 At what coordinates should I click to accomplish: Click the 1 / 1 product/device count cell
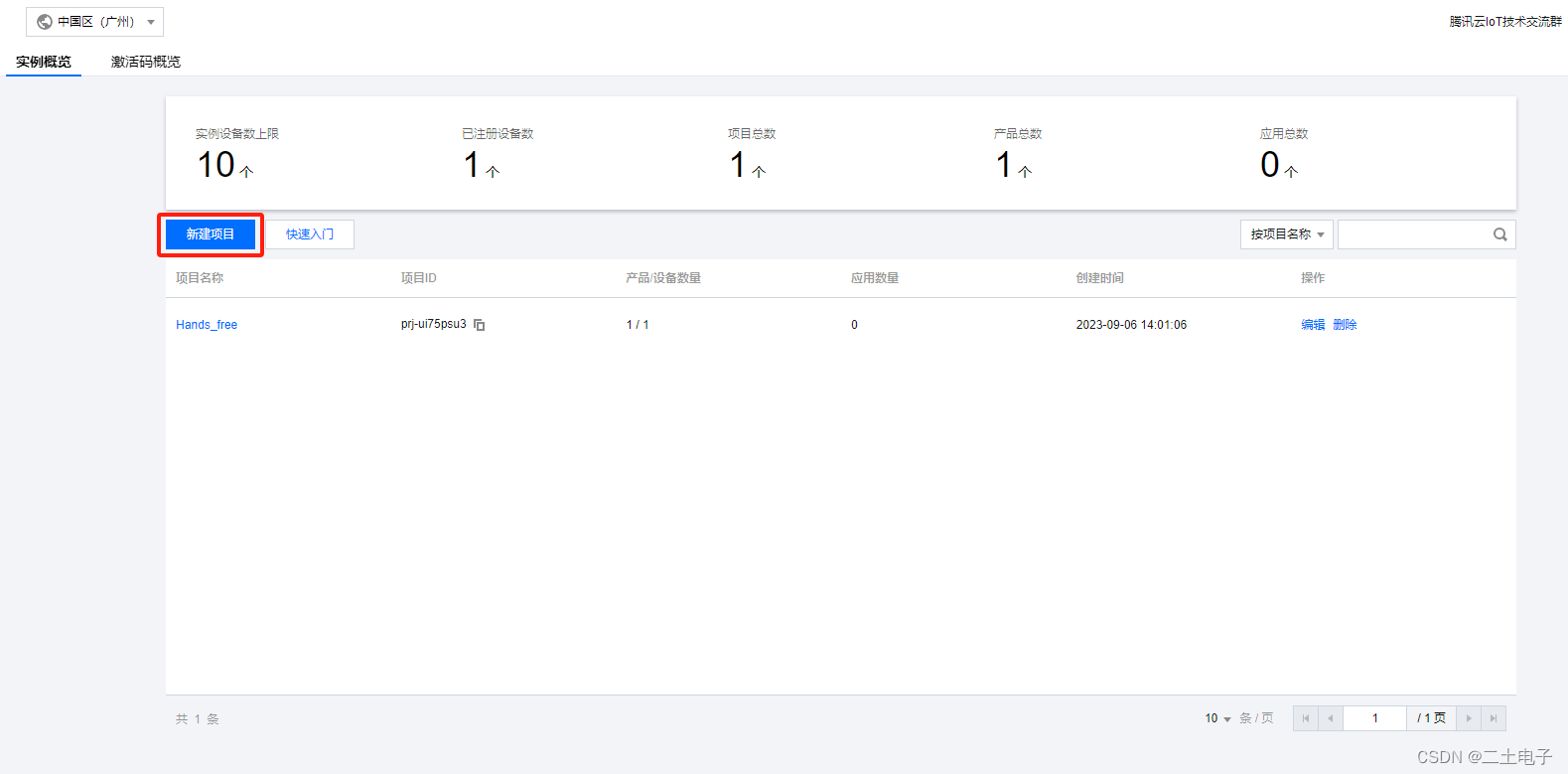coord(638,325)
